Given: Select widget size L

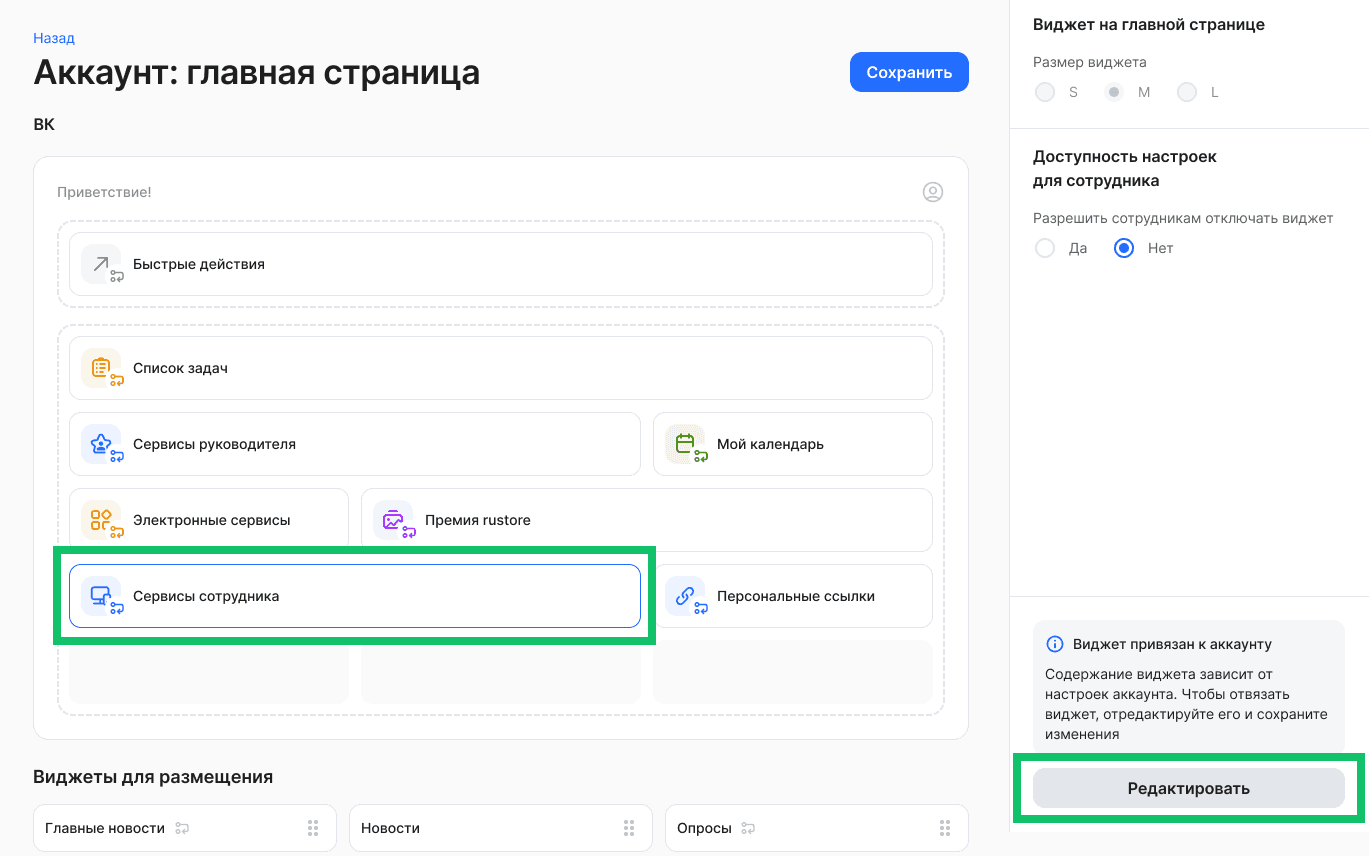Looking at the screenshot, I should click(1187, 91).
